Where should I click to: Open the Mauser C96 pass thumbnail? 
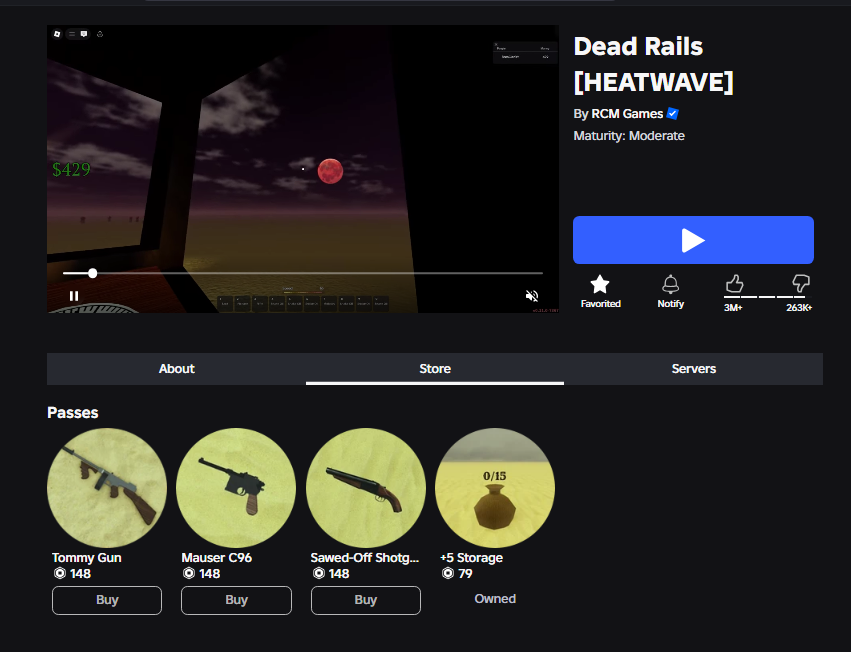pyautogui.click(x=236, y=488)
